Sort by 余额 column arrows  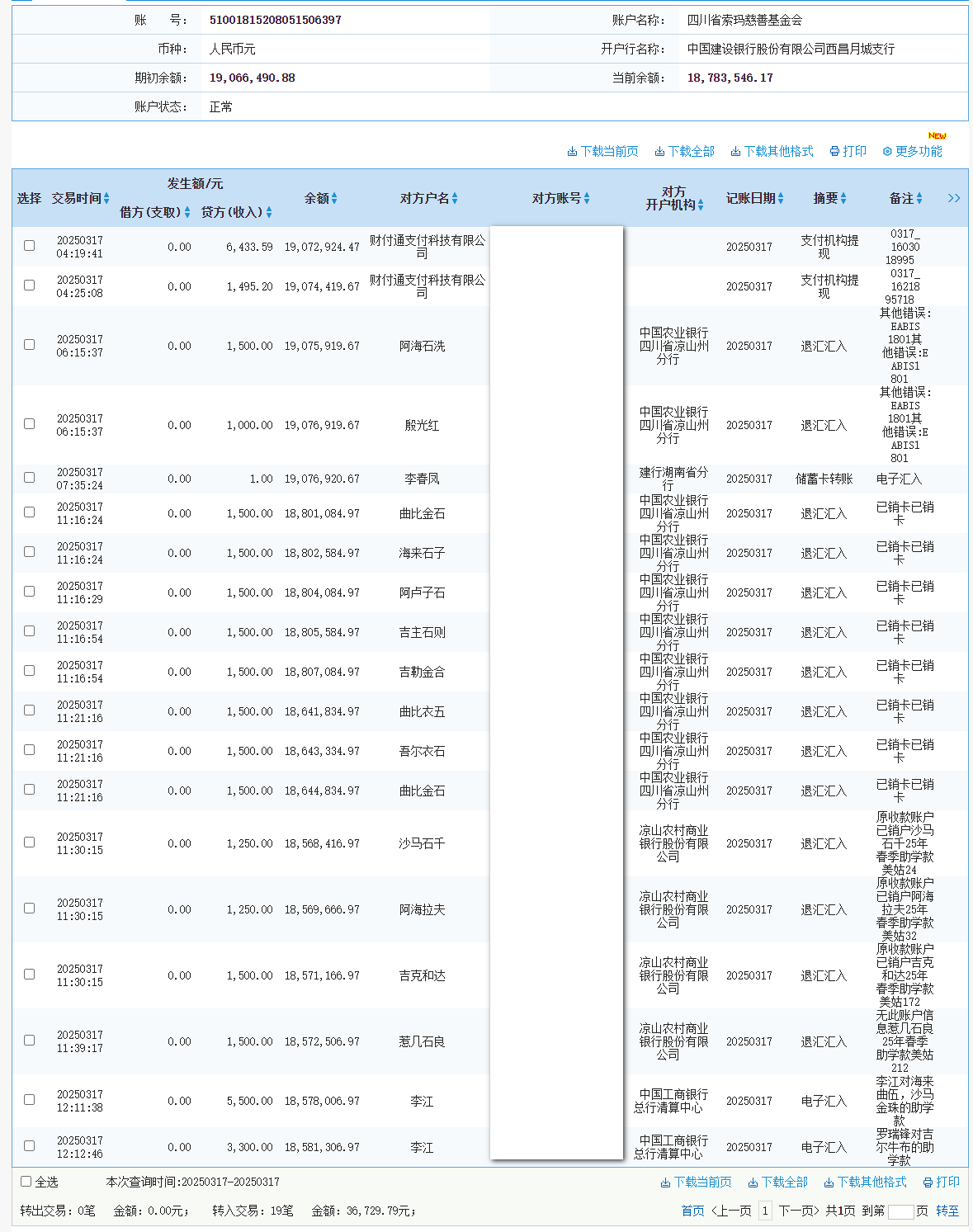[334, 199]
